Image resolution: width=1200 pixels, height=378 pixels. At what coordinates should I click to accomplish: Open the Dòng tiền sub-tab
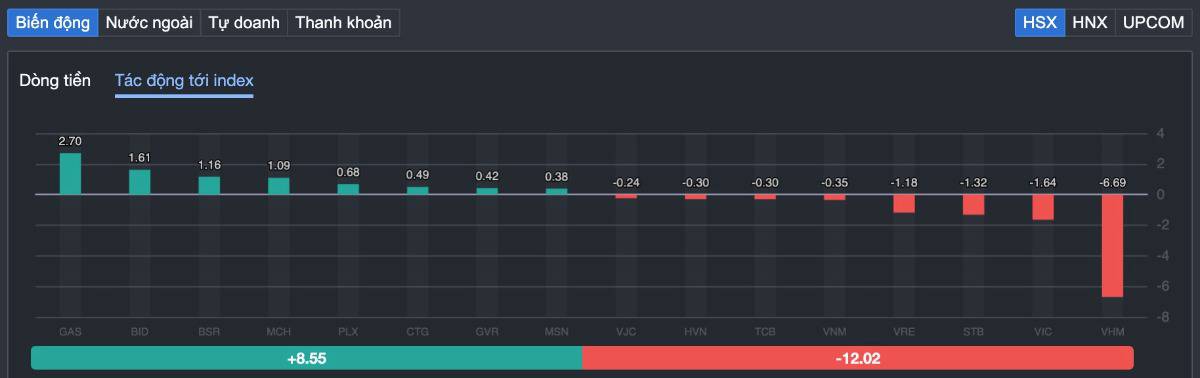(x=55, y=80)
